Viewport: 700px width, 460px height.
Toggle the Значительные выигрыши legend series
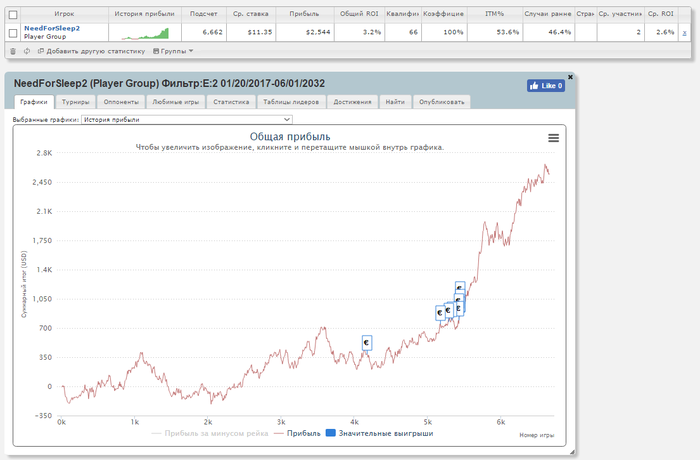[379, 433]
